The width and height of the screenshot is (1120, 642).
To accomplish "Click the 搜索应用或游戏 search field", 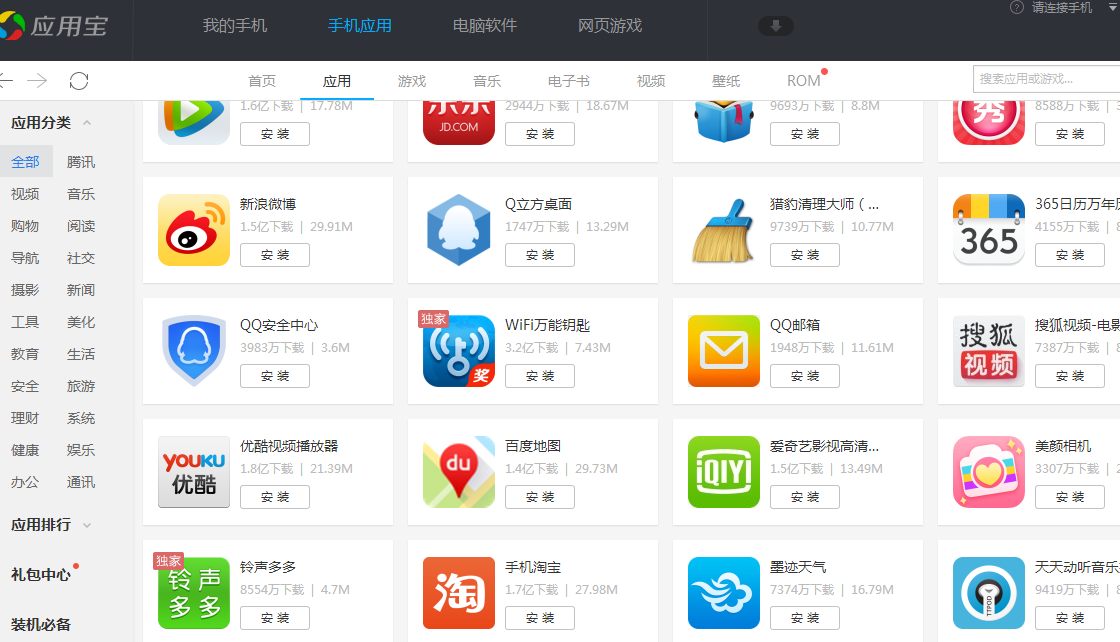I will 1046,79.
